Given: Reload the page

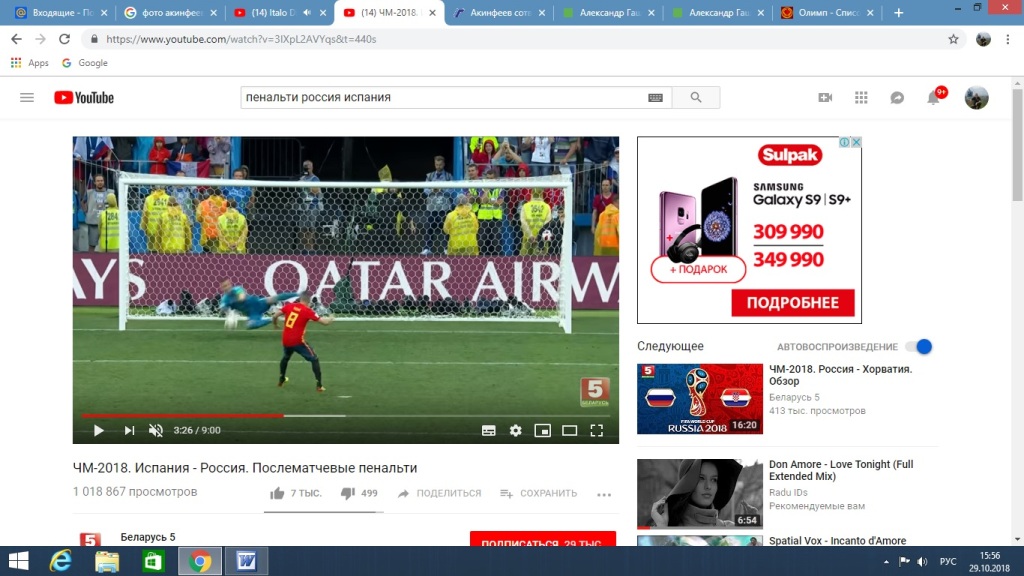Looking at the screenshot, I should pos(64,39).
